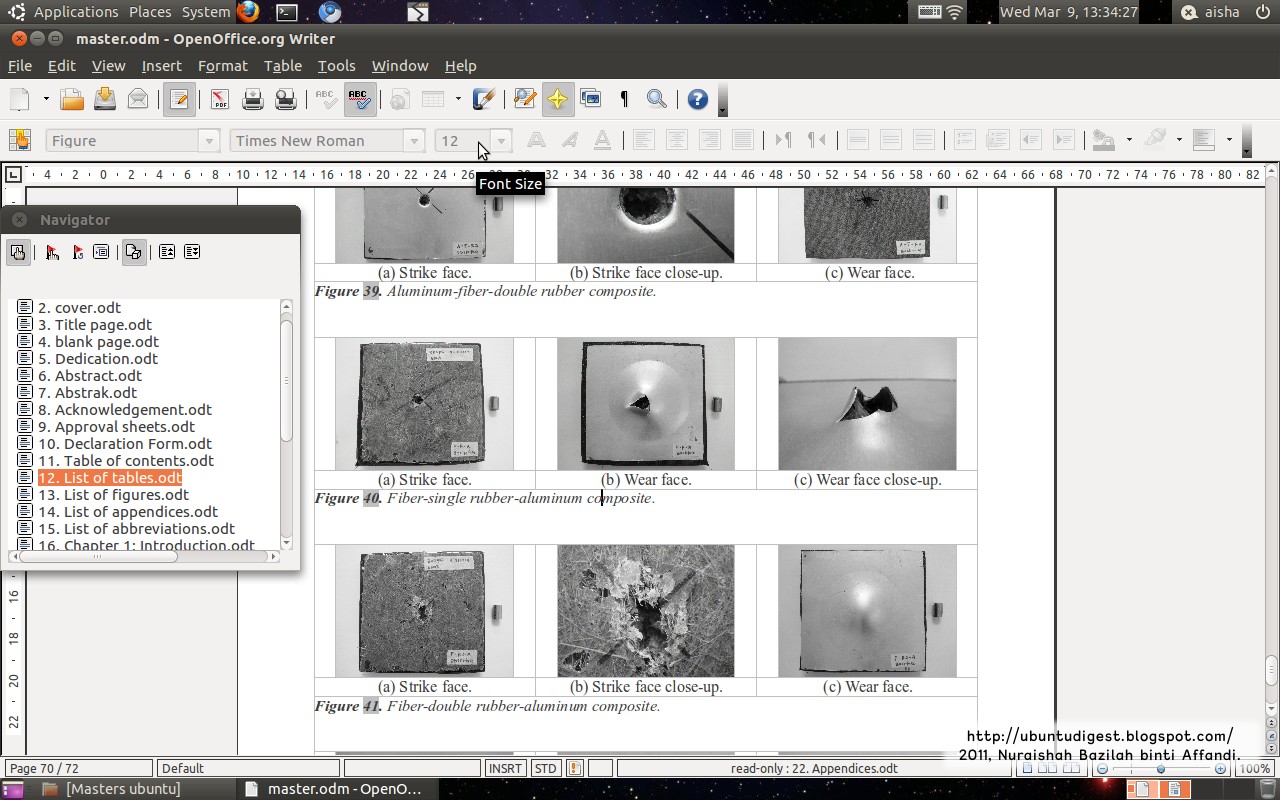Toggle AutoSpellcheck
This screenshot has width=1280, height=800.
point(360,99)
